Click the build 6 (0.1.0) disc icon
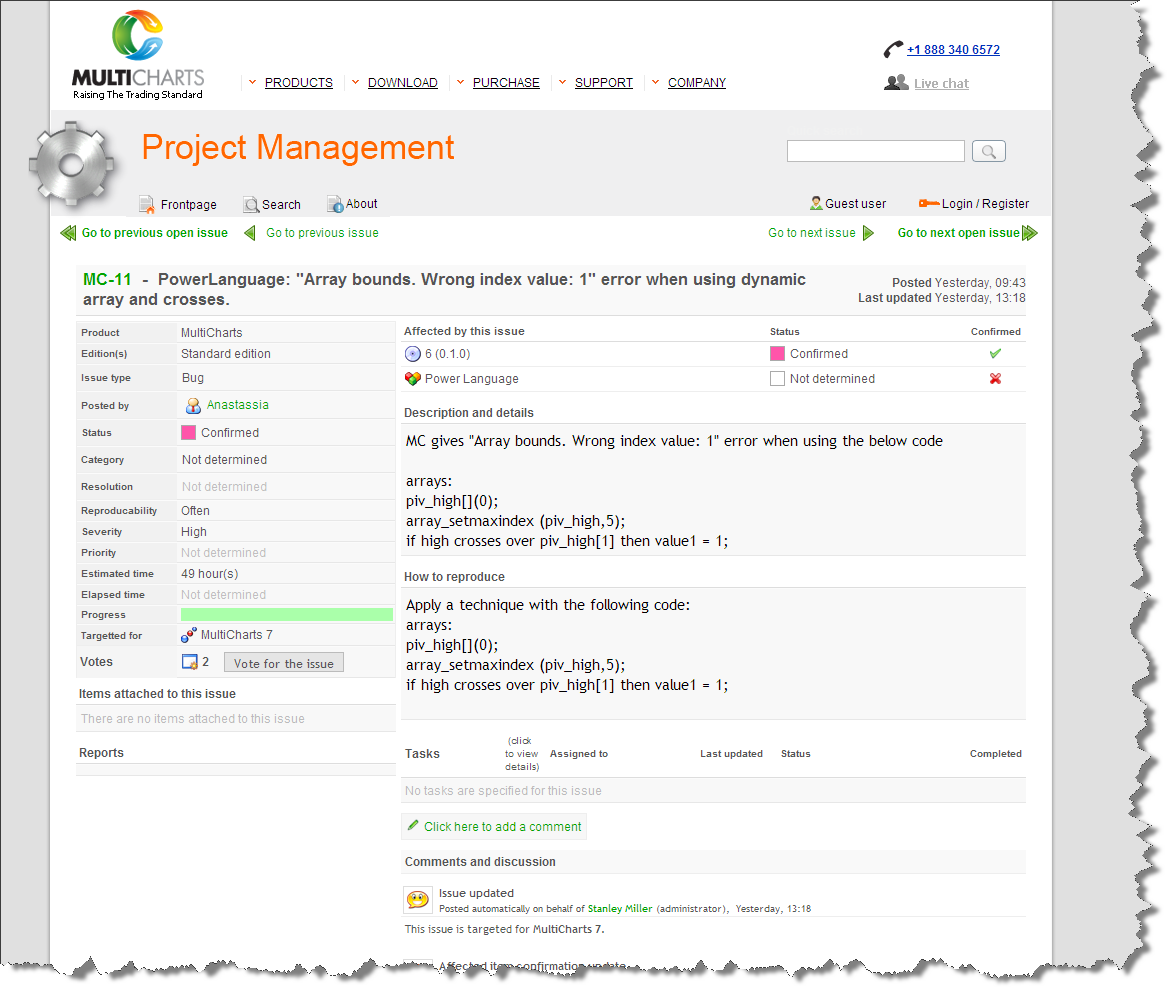1167x987 pixels. click(412, 354)
